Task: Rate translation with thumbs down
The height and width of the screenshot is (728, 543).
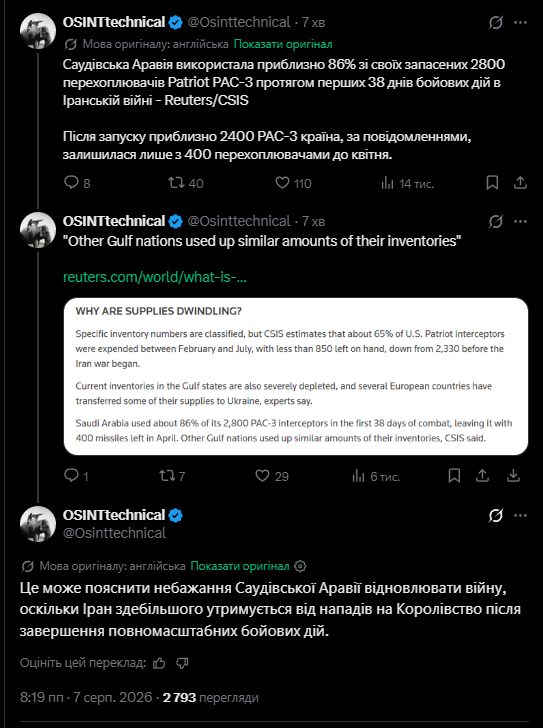Action: coord(182,663)
